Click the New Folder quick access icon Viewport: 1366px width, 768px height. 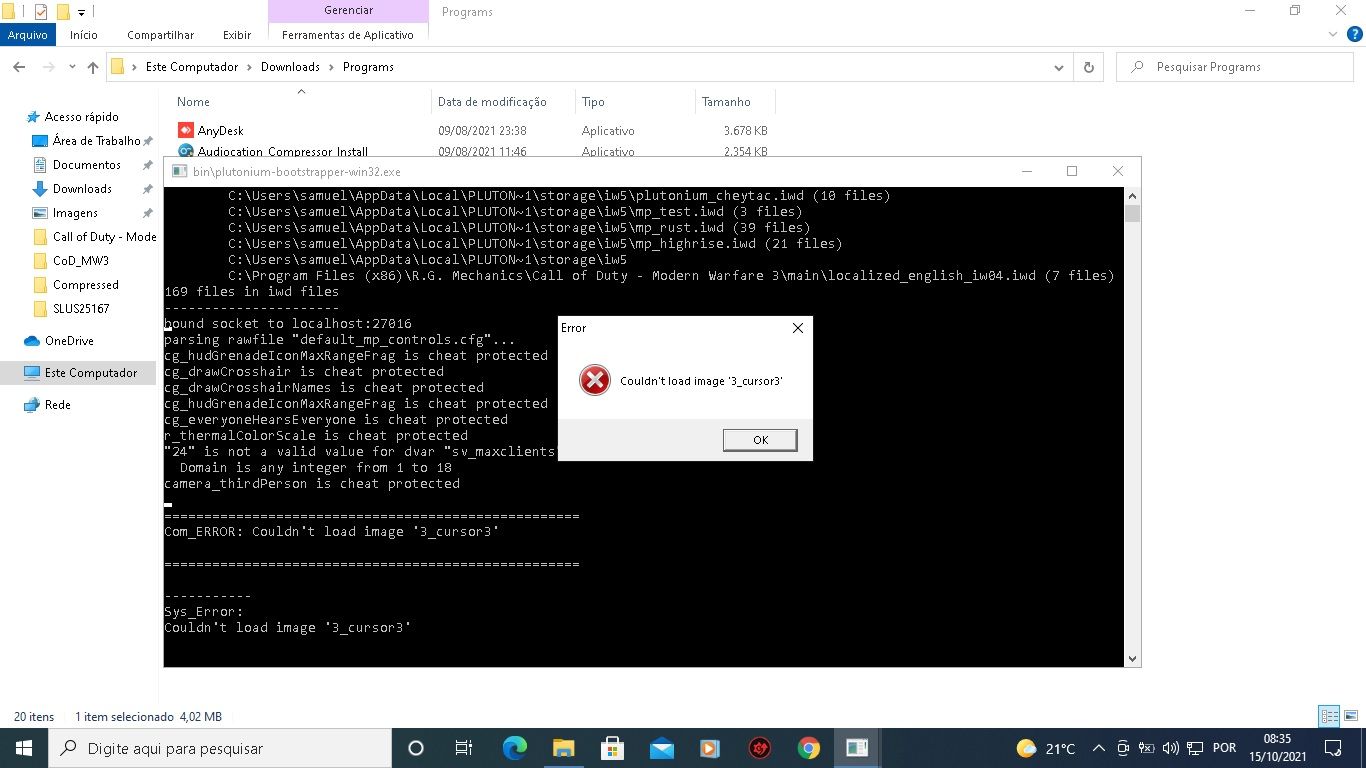(x=62, y=12)
